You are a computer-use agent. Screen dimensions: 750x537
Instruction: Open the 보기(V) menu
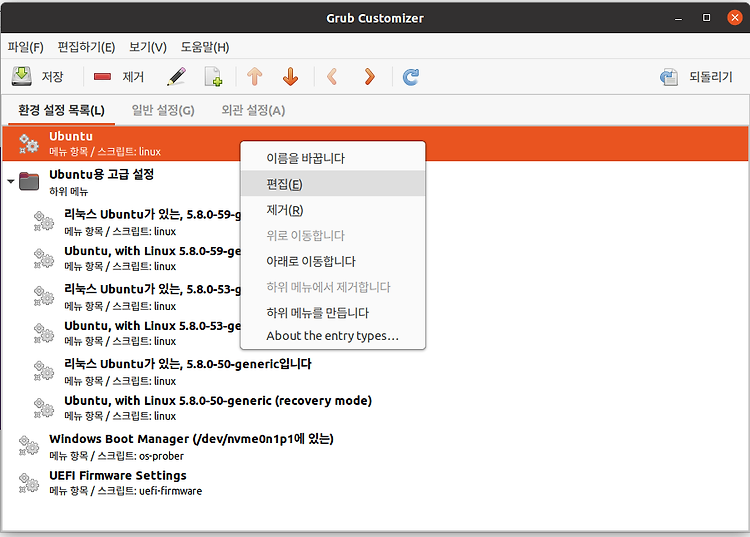[x=148, y=47]
